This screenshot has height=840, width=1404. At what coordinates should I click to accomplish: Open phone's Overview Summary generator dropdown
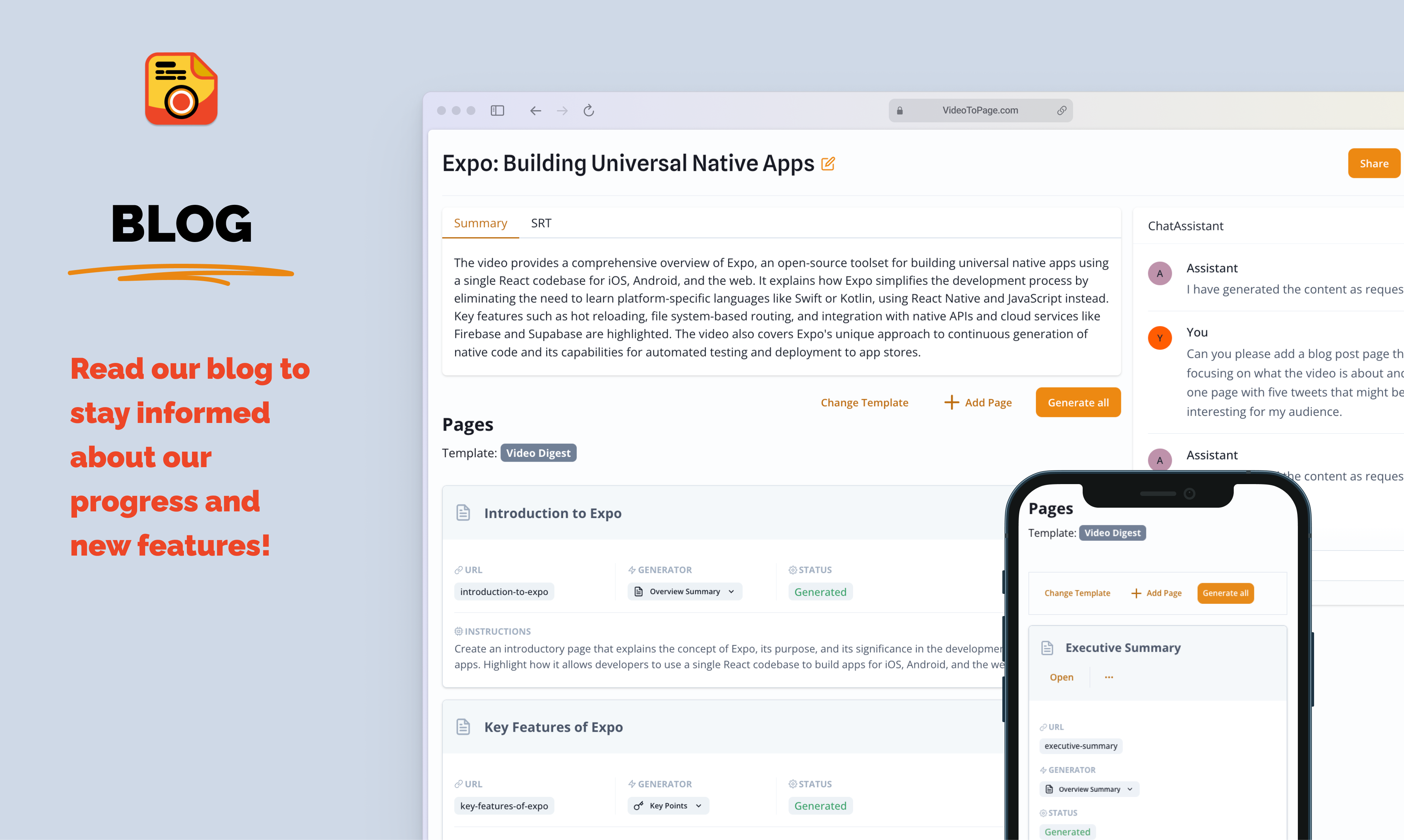coord(1089,789)
